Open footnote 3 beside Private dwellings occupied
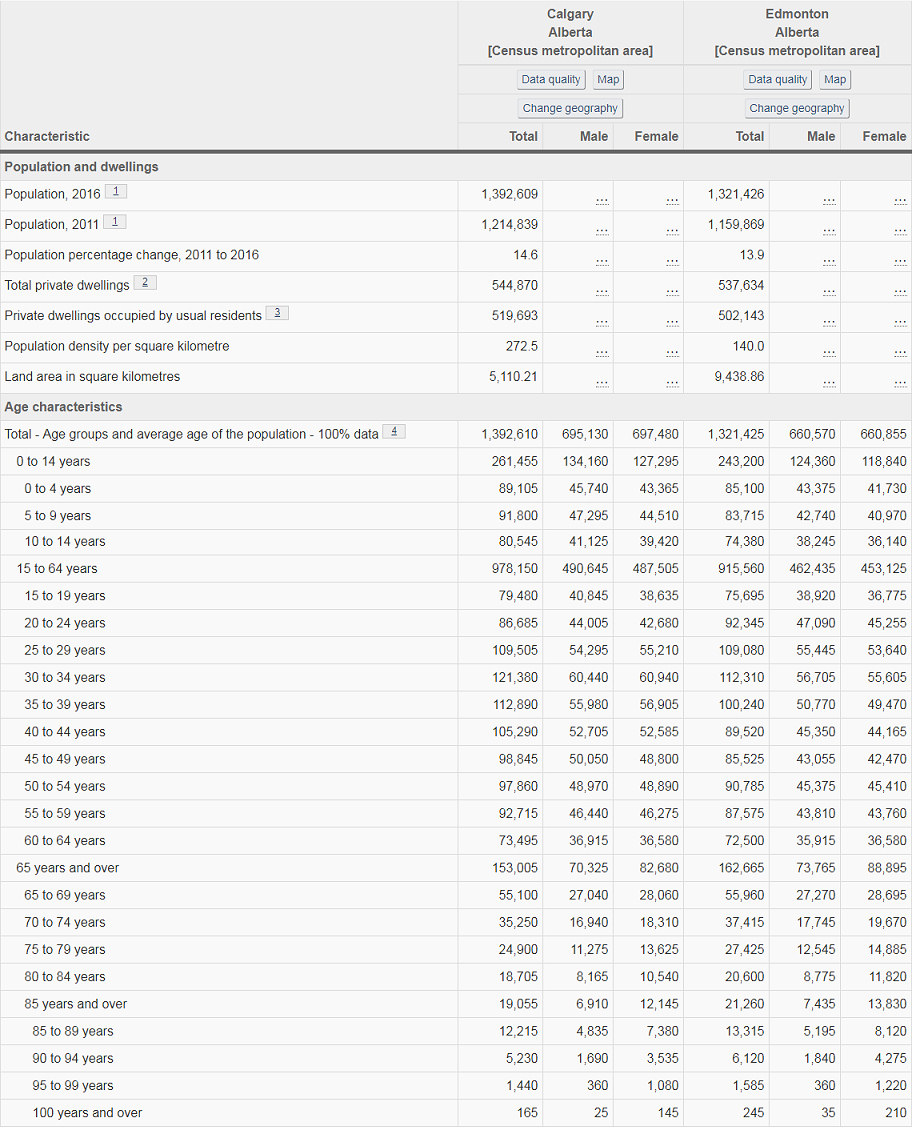The width and height of the screenshot is (912, 1130). pyautogui.click(x=277, y=313)
